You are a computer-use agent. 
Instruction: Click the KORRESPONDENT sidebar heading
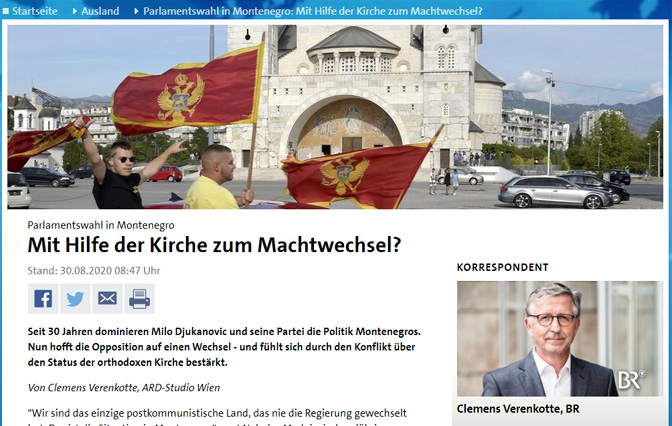click(x=502, y=267)
